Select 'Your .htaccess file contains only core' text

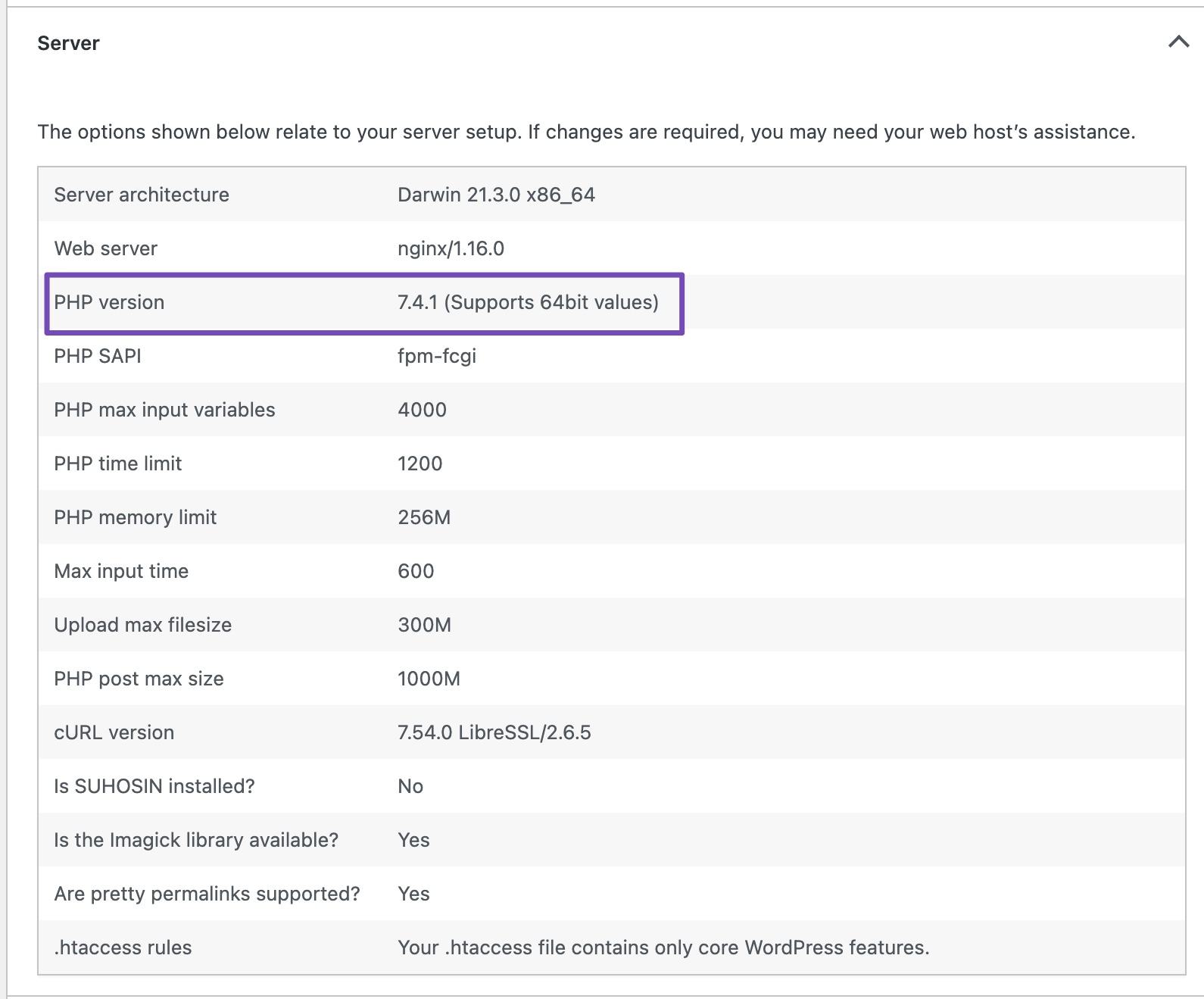tap(568, 947)
